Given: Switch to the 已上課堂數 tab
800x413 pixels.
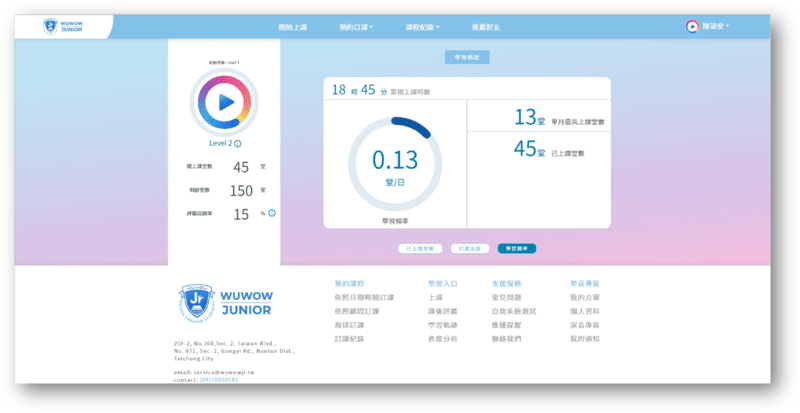Looking at the screenshot, I should [x=420, y=247].
